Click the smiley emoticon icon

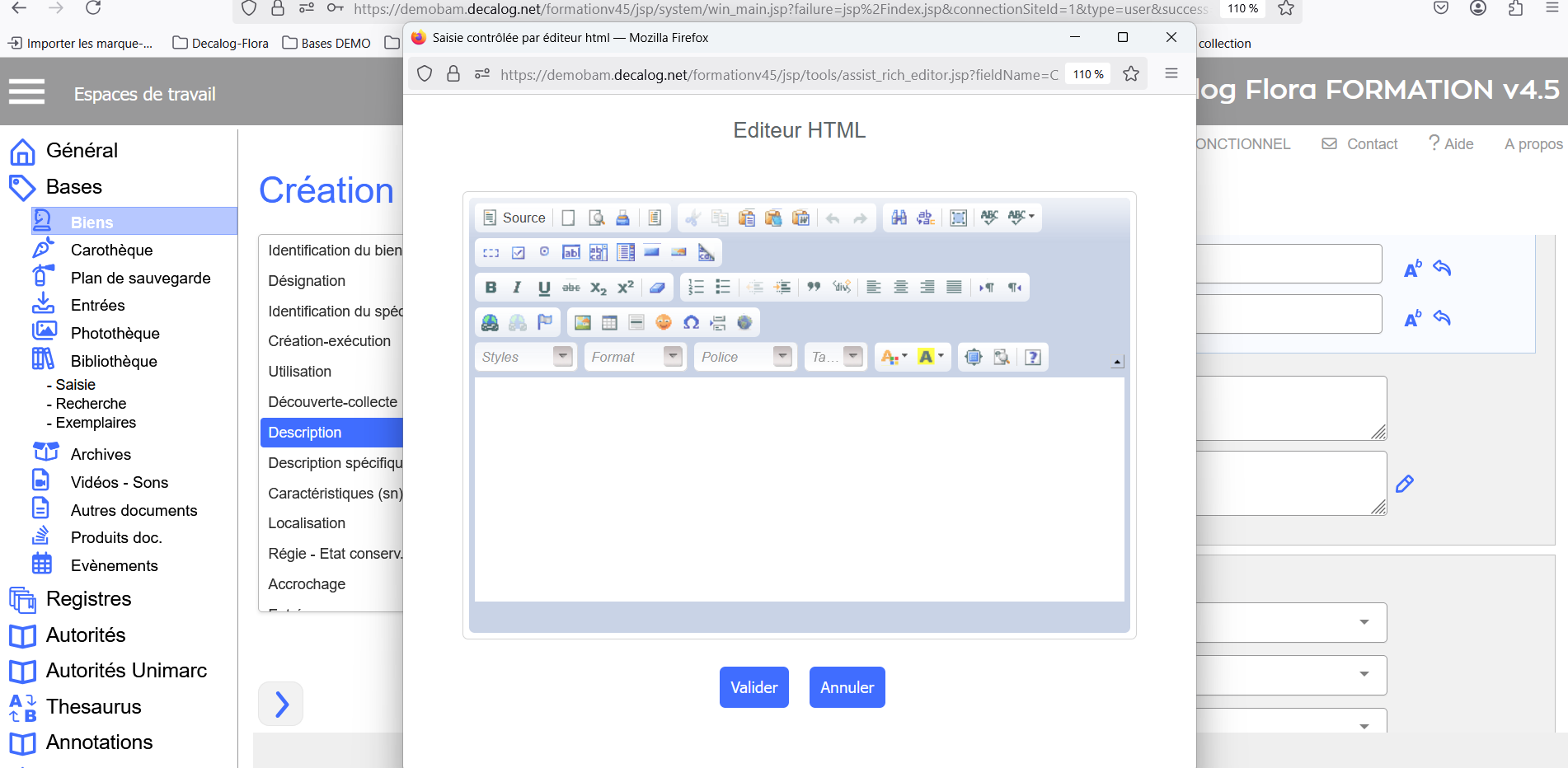(x=664, y=323)
